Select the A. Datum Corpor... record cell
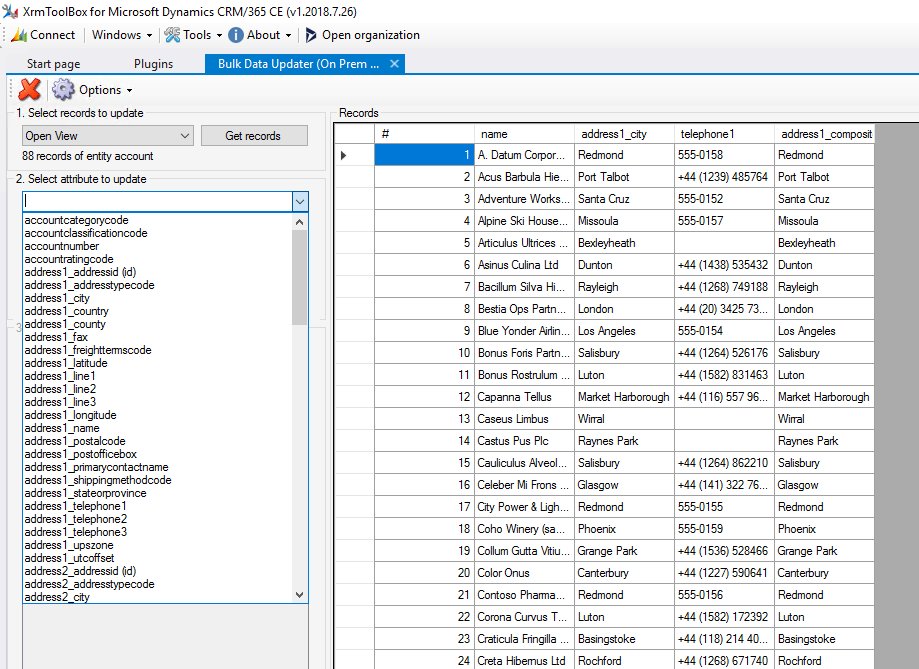The image size is (919, 669). (x=524, y=155)
